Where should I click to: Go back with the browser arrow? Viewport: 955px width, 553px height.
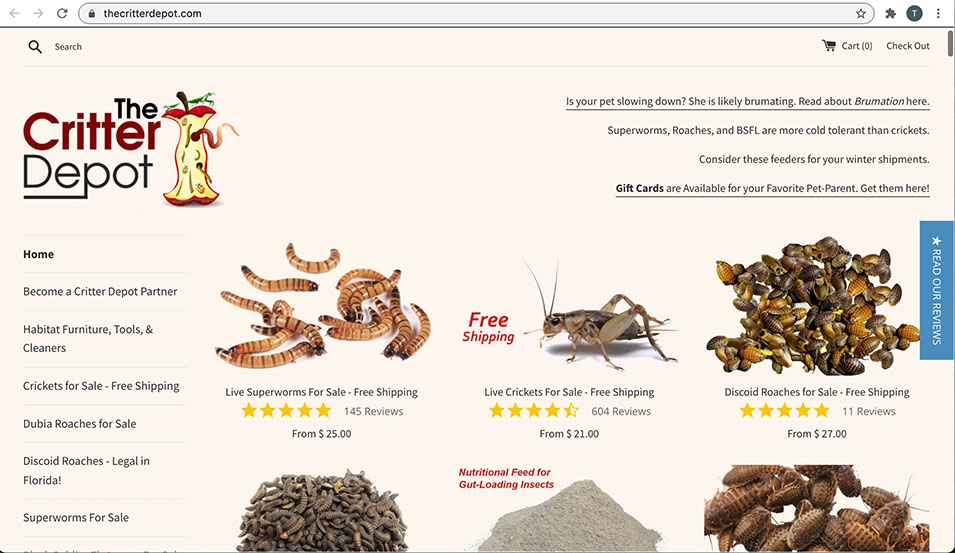pos(15,13)
